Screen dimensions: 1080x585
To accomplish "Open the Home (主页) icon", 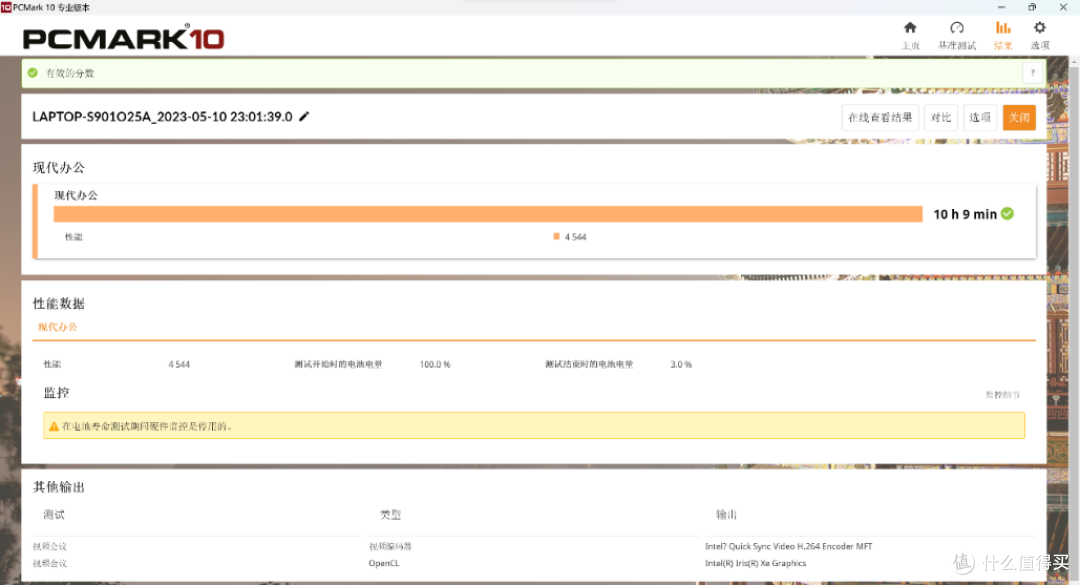I will pyautogui.click(x=910, y=28).
